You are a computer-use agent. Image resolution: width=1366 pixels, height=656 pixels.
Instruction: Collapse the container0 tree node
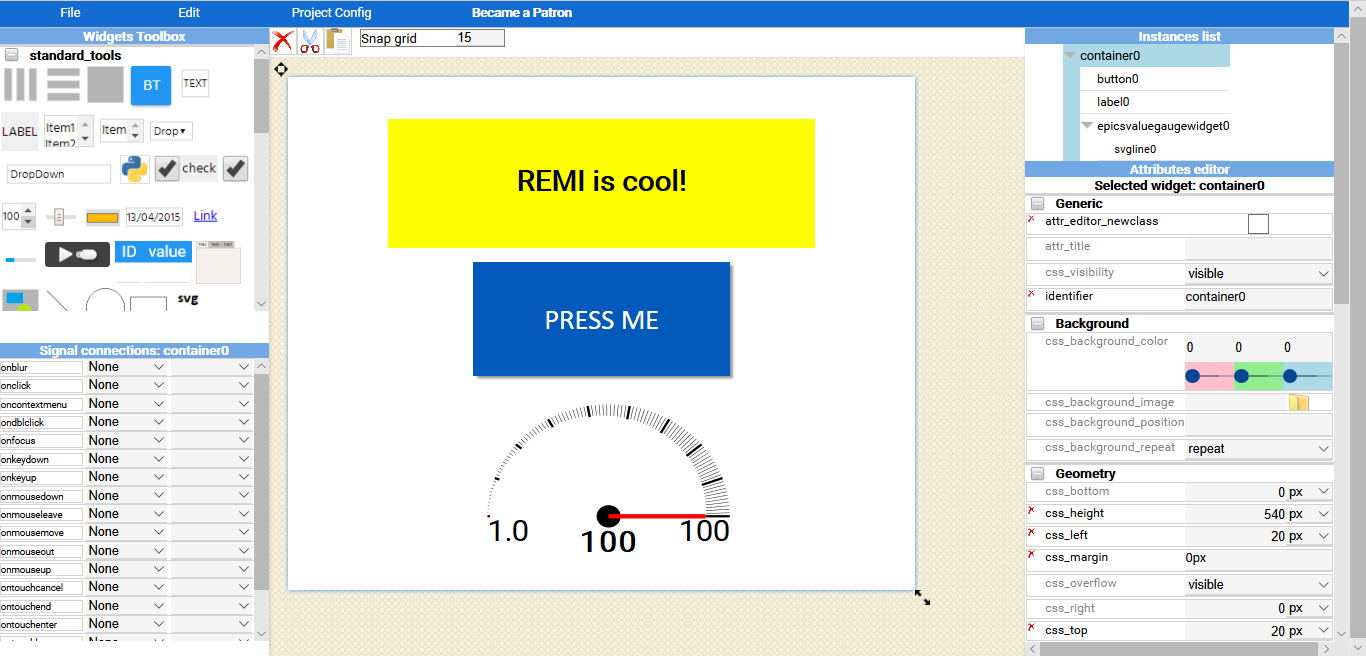[1071, 56]
